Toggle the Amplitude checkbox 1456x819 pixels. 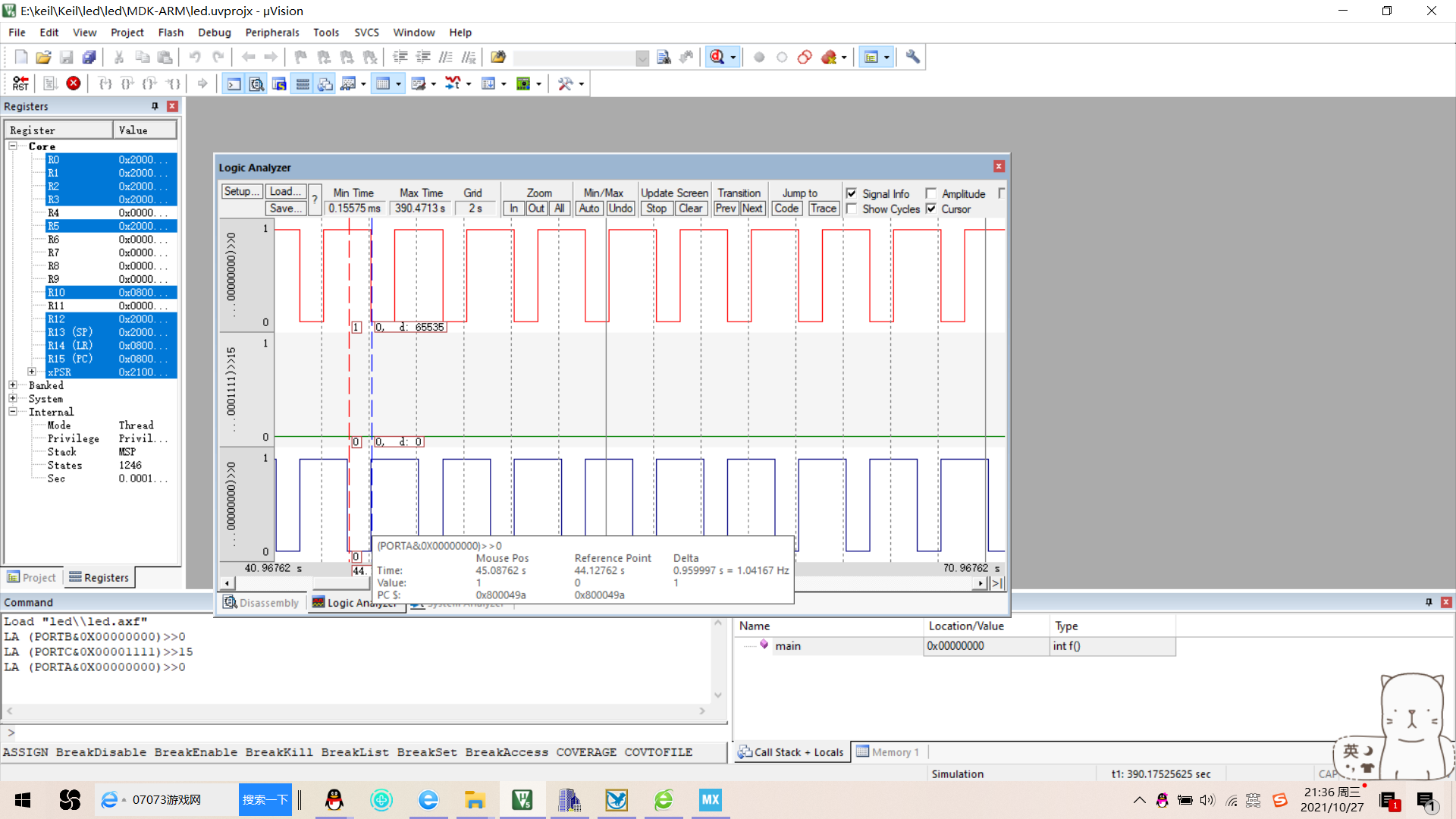pos(931,193)
